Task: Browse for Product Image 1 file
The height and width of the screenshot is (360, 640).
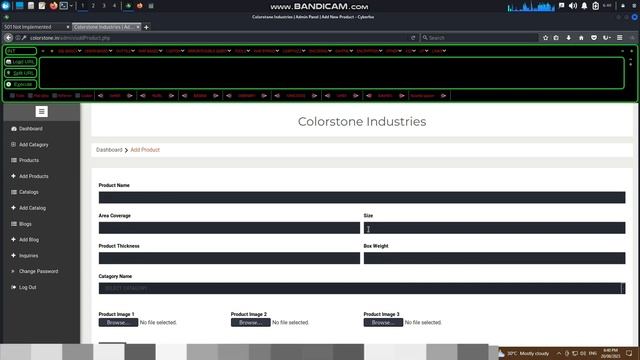Action: [x=118, y=322]
